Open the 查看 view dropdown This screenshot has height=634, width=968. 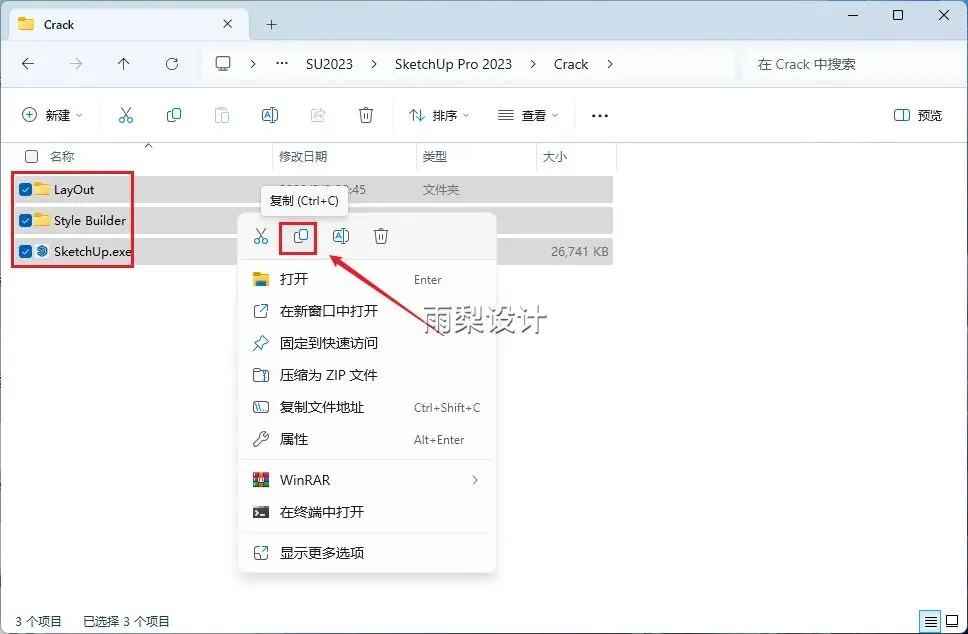(x=528, y=115)
